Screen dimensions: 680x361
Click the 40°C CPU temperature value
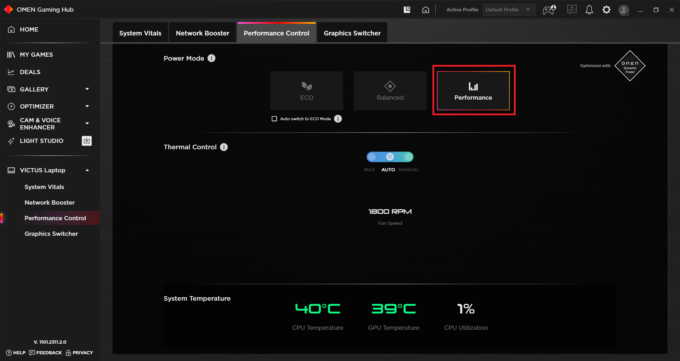pyautogui.click(x=317, y=309)
